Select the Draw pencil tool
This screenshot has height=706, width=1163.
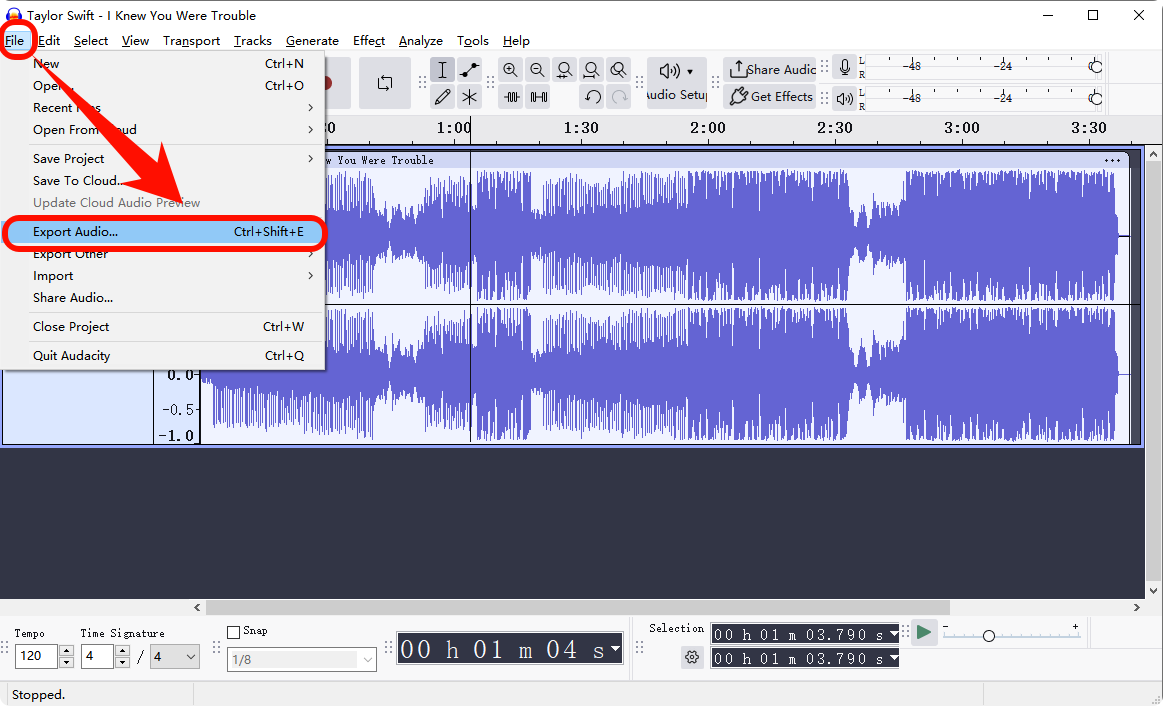(x=442, y=96)
